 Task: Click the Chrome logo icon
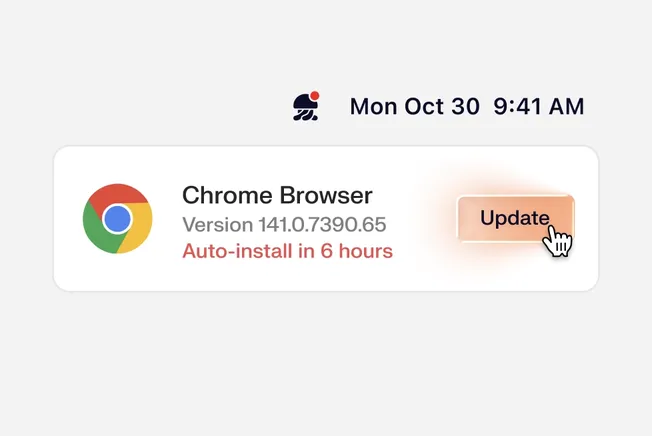(117, 218)
